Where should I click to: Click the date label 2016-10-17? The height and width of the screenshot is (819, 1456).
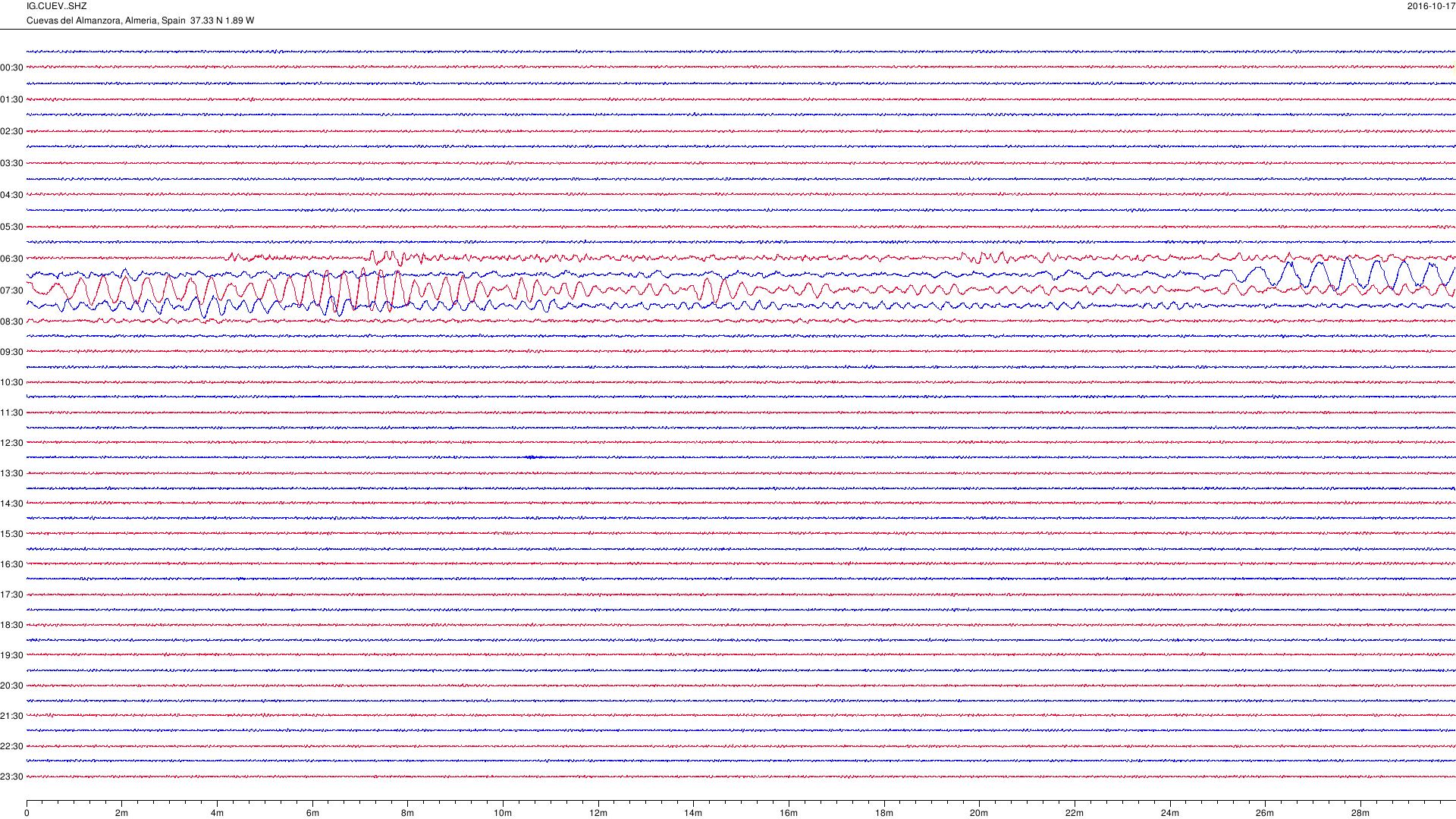(1431, 6)
